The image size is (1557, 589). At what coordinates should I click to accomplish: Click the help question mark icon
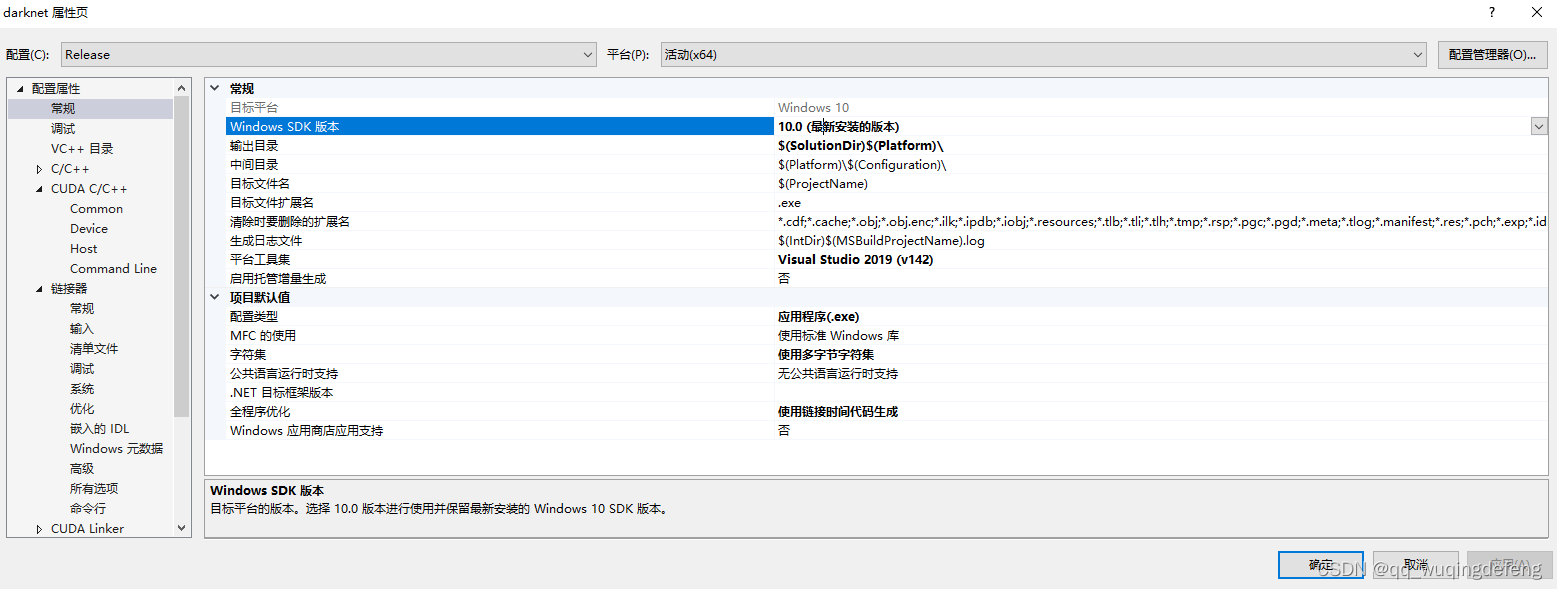[x=1491, y=12]
